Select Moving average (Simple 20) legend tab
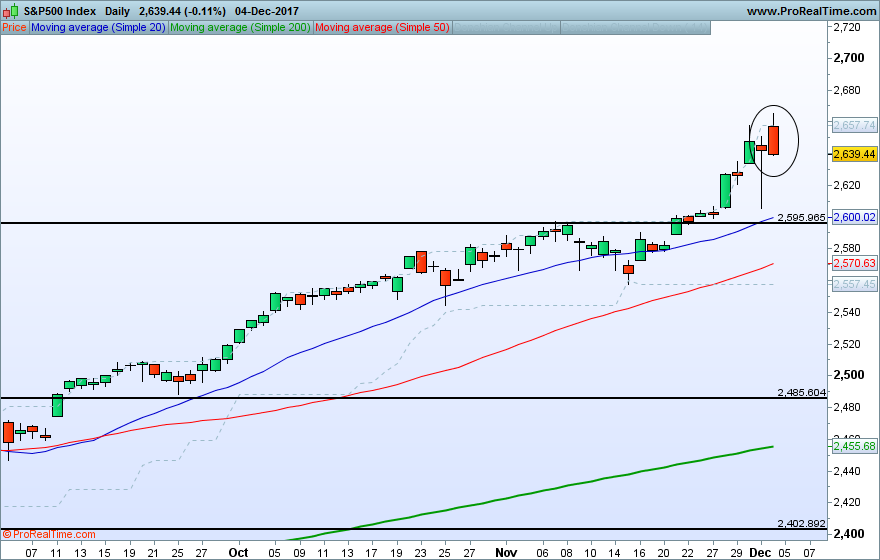This screenshot has height=560, width=880. tap(98, 27)
